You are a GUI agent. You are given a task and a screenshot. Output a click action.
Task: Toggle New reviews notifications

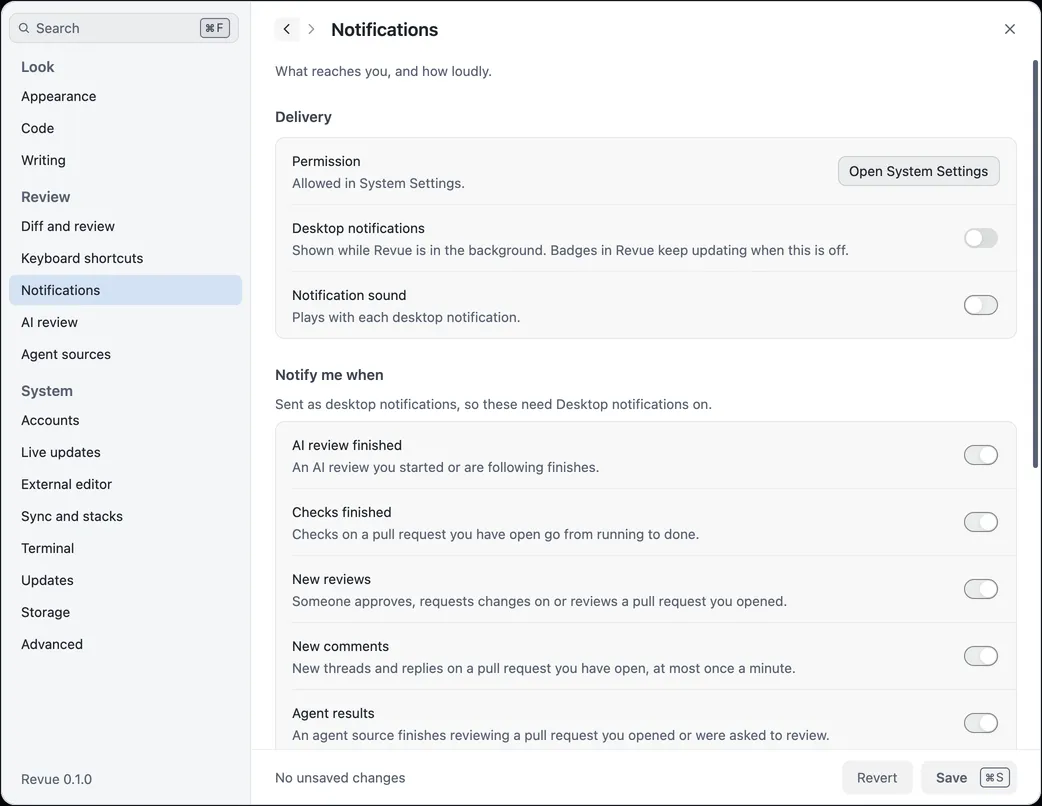(x=981, y=589)
